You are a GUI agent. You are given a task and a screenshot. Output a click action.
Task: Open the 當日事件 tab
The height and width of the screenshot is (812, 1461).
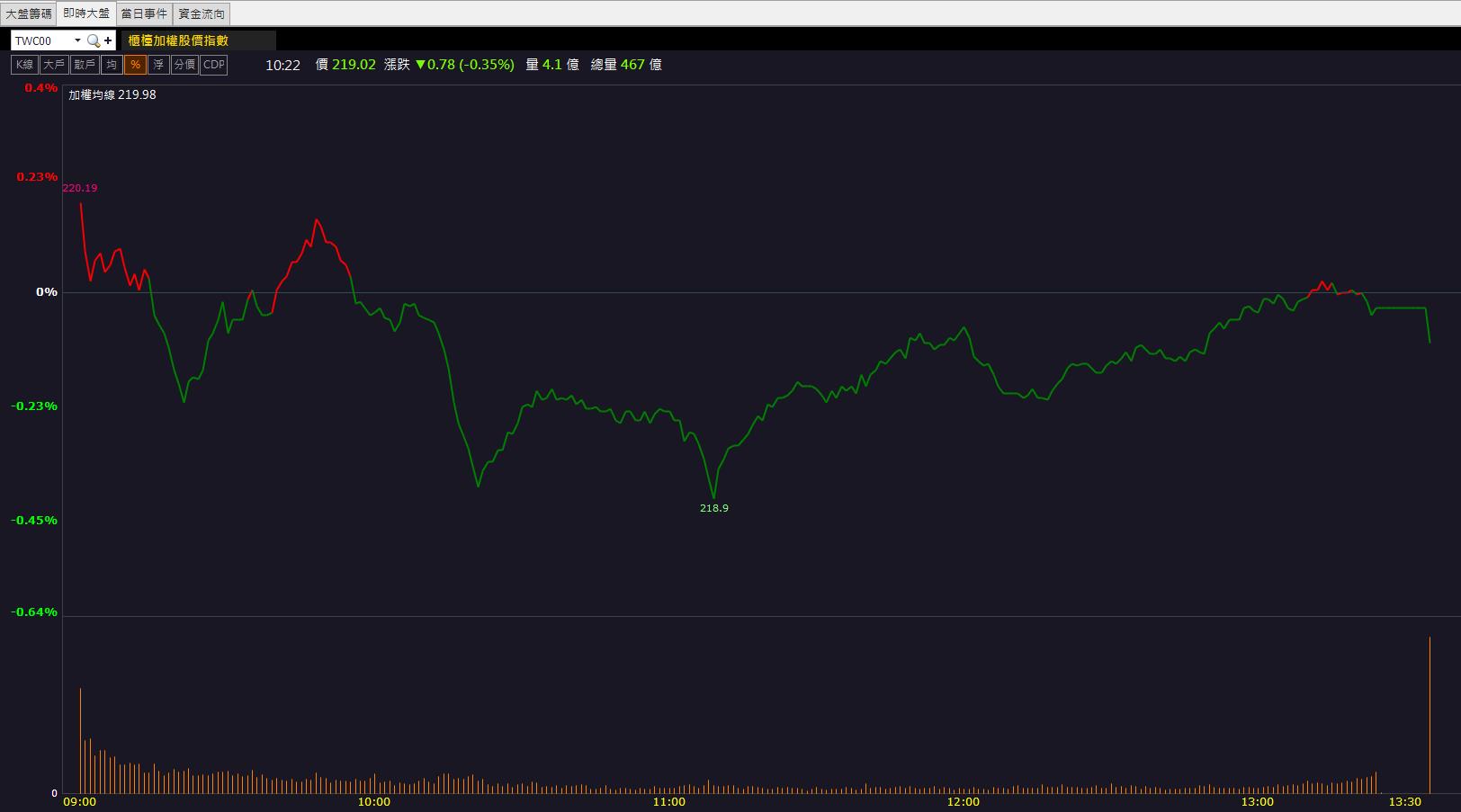(x=144, y=13)
